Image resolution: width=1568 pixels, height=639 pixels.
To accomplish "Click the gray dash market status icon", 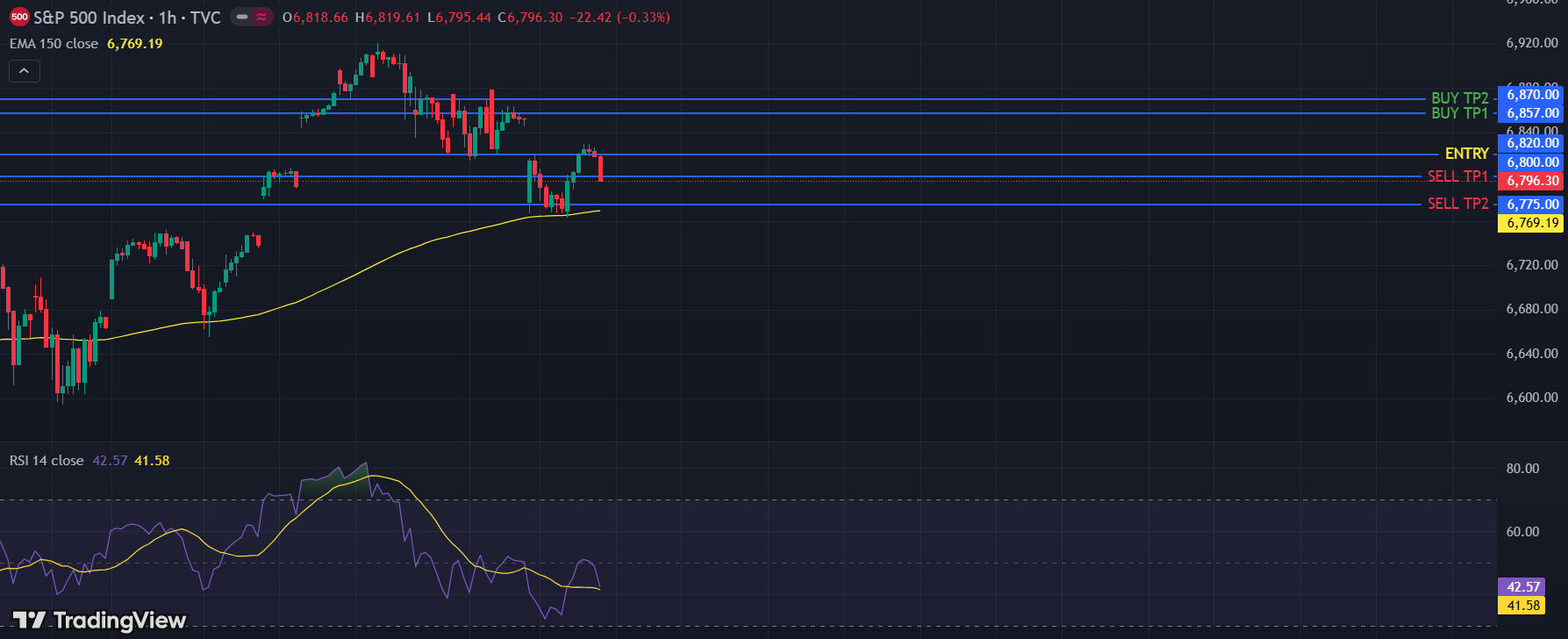I will tap(242, 18).
